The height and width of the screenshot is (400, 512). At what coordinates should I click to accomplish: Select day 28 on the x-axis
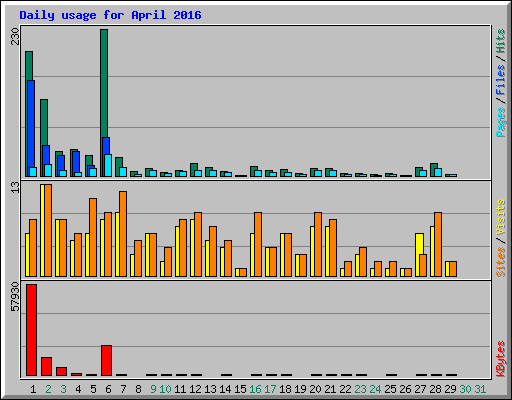pyautogui.click(x=435, y=389)
